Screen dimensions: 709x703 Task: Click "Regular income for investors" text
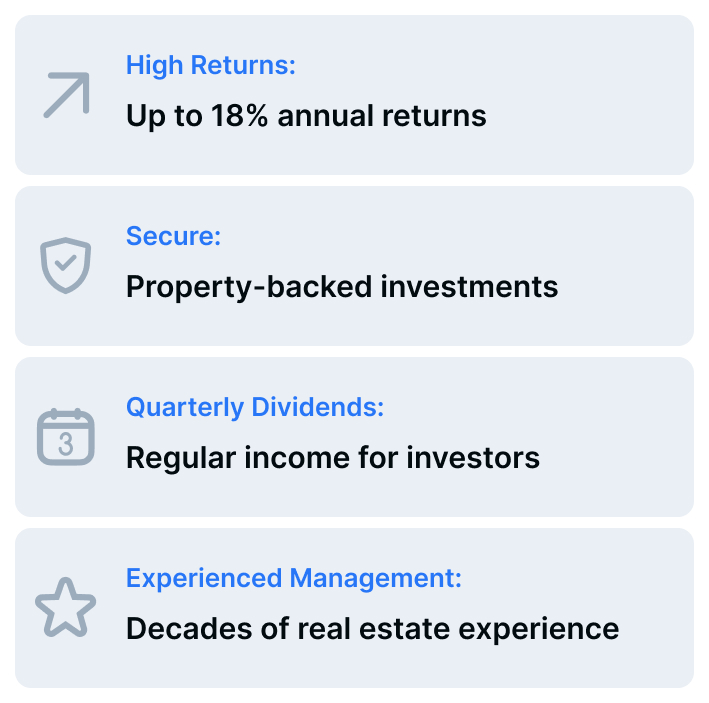pyautogui.click(x=333, y=458)
